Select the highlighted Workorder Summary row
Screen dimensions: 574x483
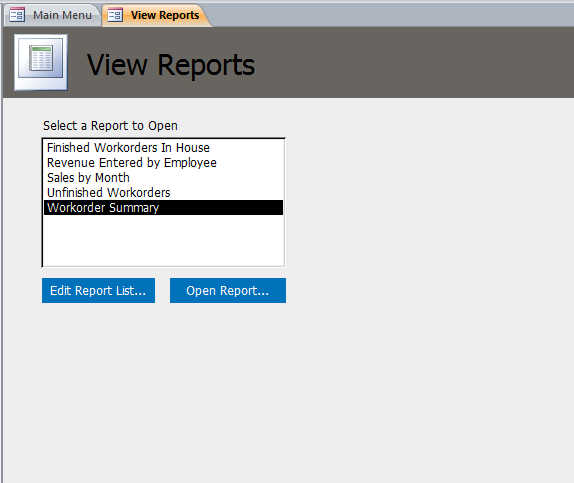coord(163,208)
